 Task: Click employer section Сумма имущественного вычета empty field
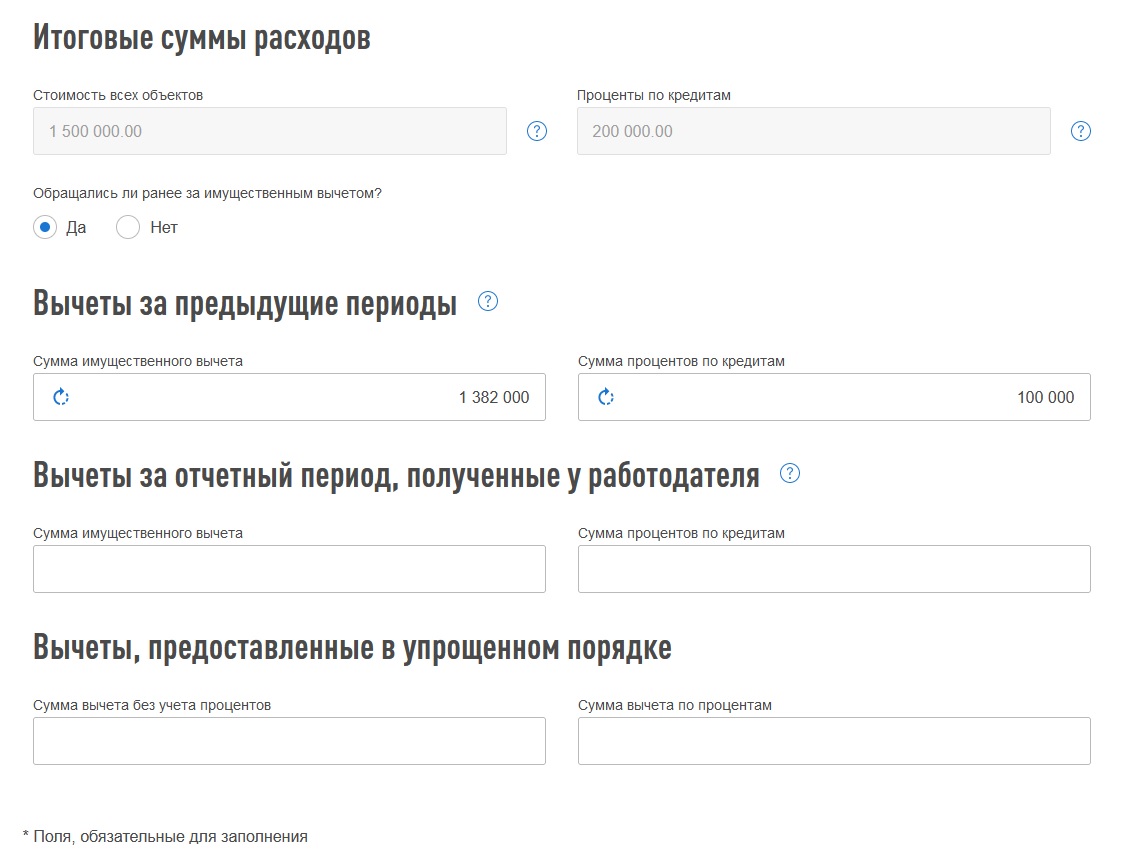click(x=289, y=569)
